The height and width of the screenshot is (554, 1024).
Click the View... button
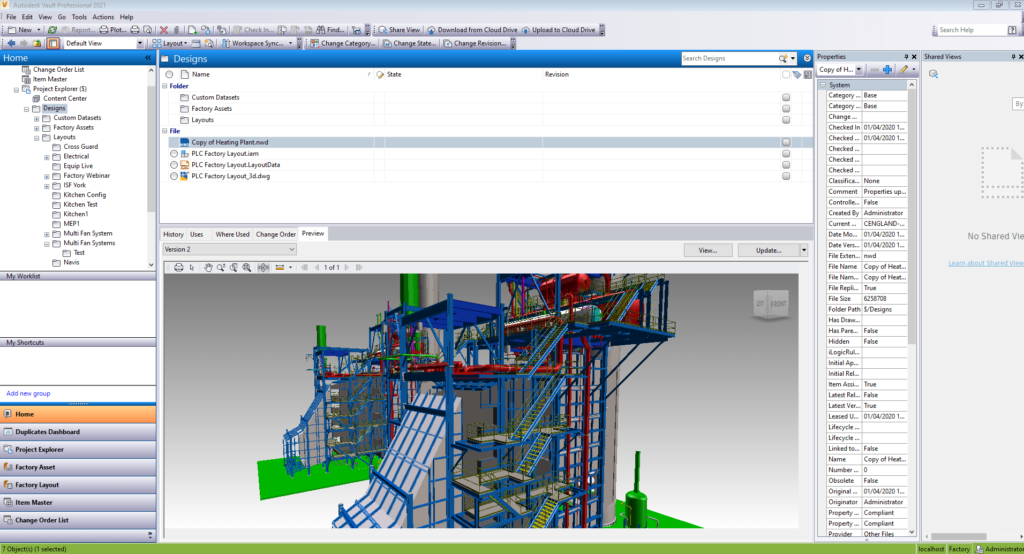(708, 250)
